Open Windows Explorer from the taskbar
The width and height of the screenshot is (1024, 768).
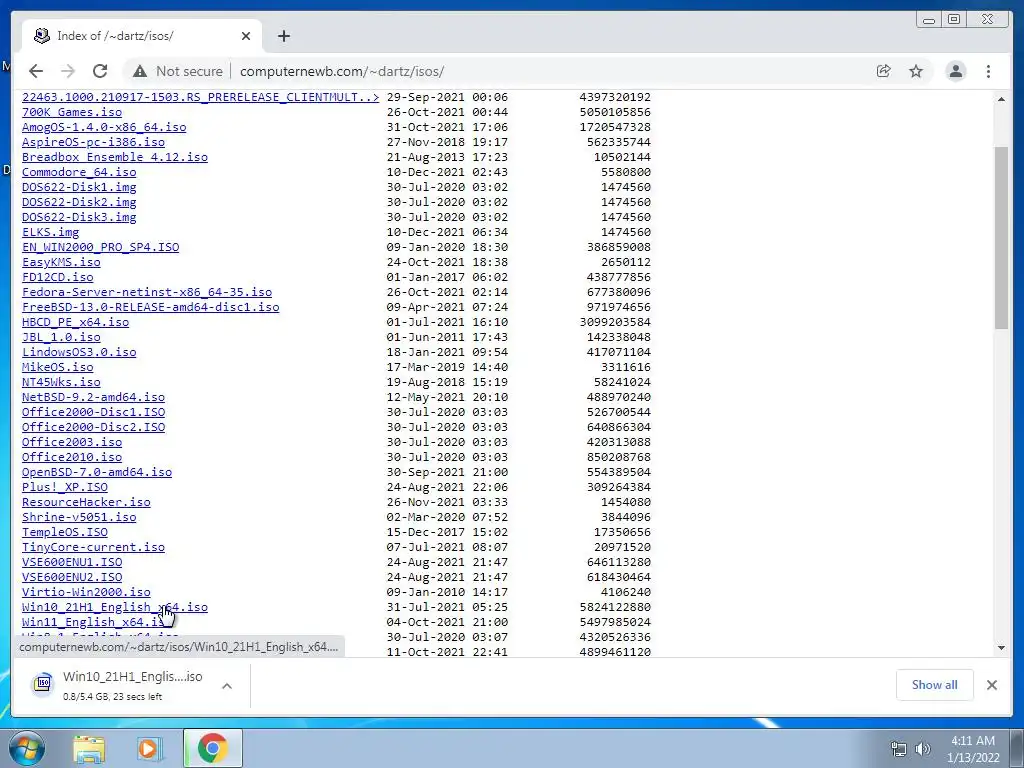[x=89, y=748]
